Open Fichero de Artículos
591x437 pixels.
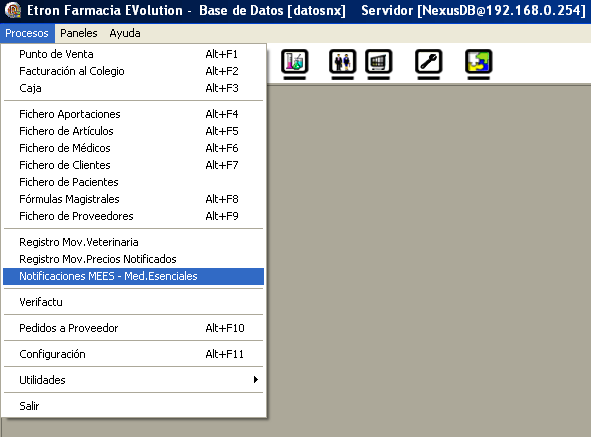tap(134, 131)
